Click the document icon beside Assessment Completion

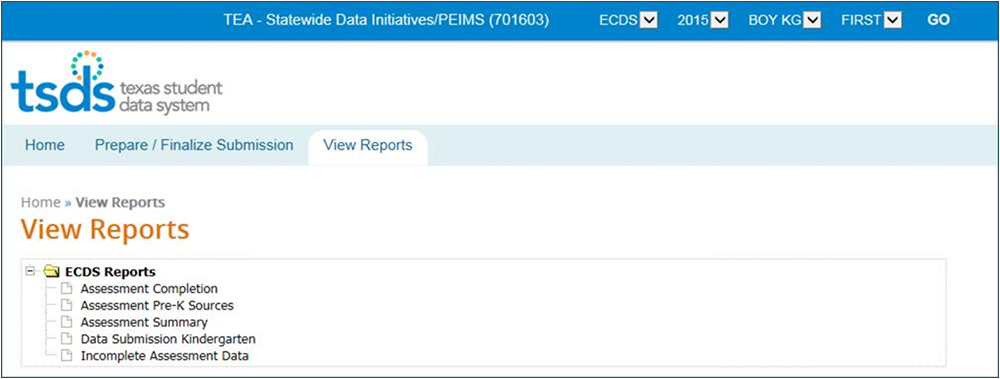66,288
